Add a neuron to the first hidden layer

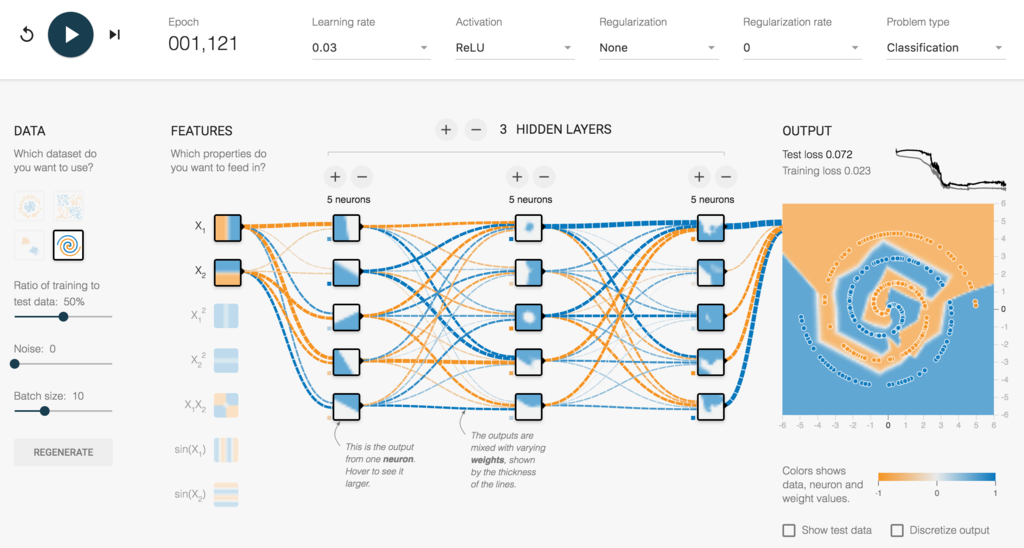click(x=335, y=176)
